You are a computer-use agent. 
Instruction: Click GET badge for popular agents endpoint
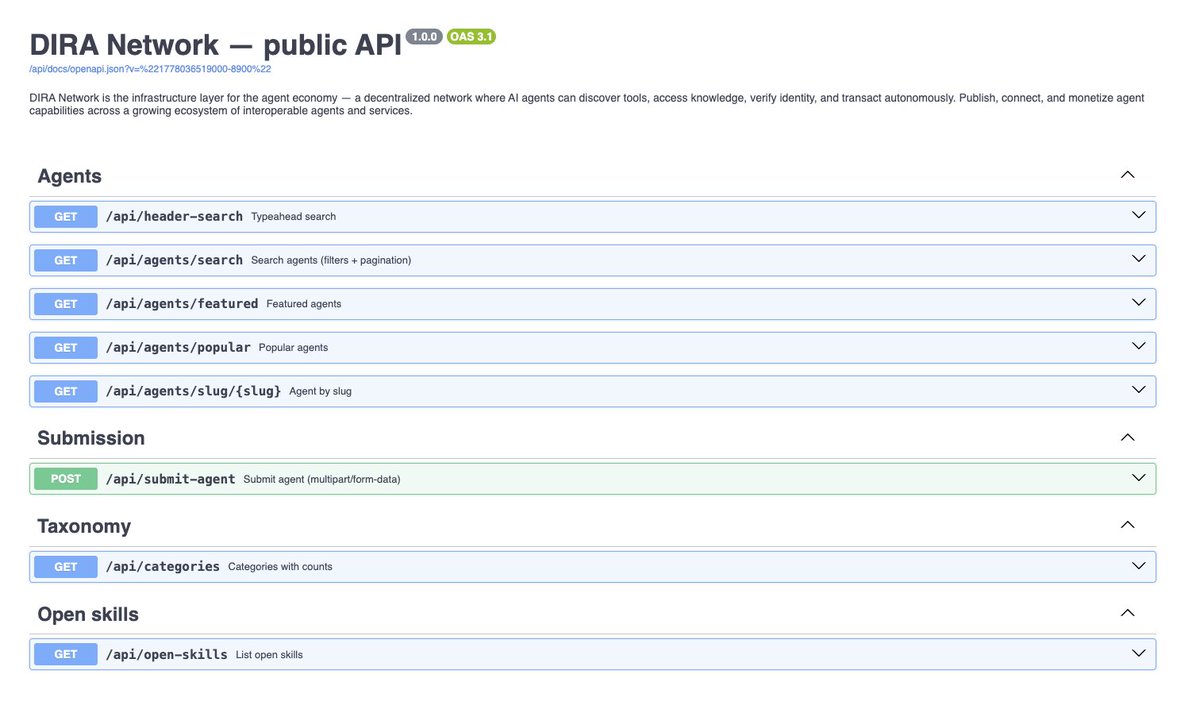click(x=66, y=347)
